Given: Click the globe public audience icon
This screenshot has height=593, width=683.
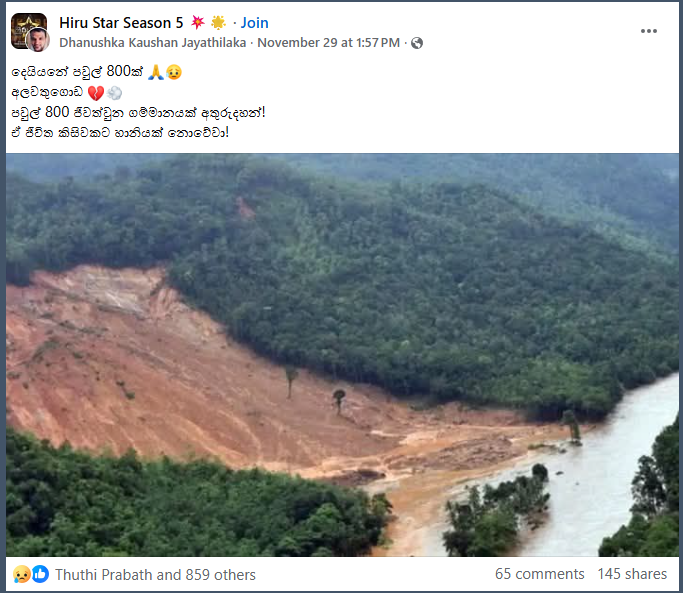Looking at the screenshot, I should (417, 43).
